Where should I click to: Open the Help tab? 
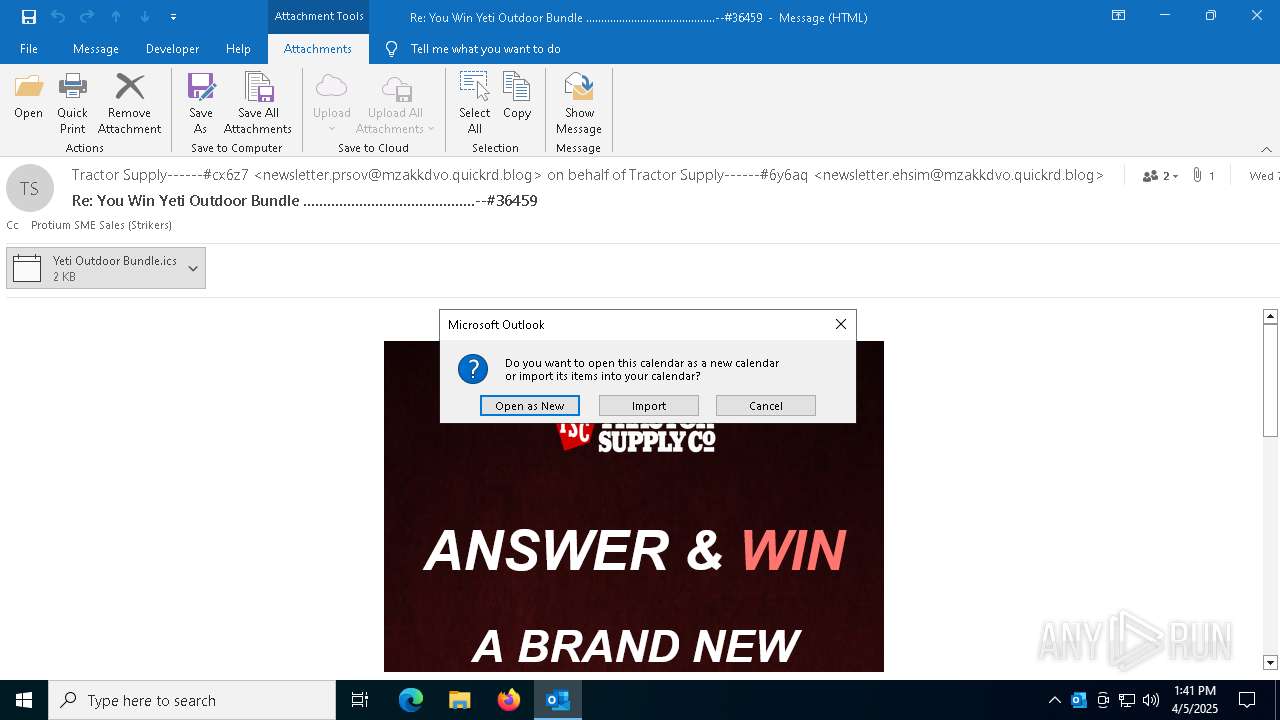[238, 49]
